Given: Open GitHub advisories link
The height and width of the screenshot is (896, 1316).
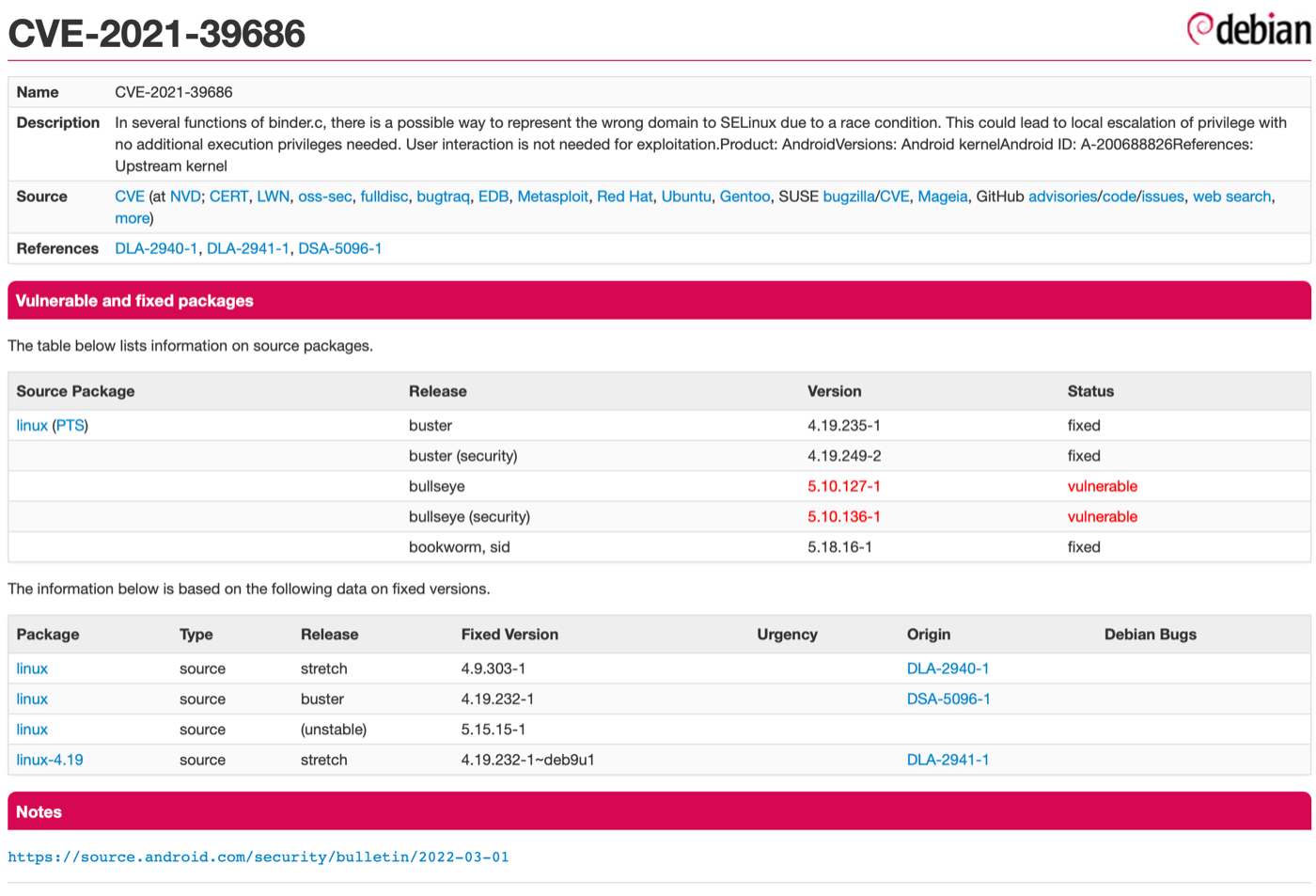Looking at the screenshot, I should pyautogui.click(x=1062, y=196).
